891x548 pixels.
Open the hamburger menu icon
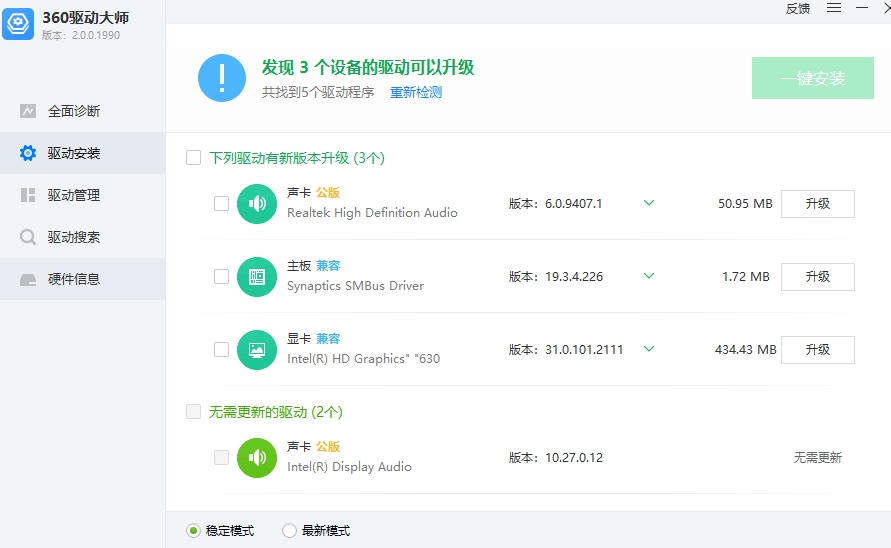(x=834, y=8)
